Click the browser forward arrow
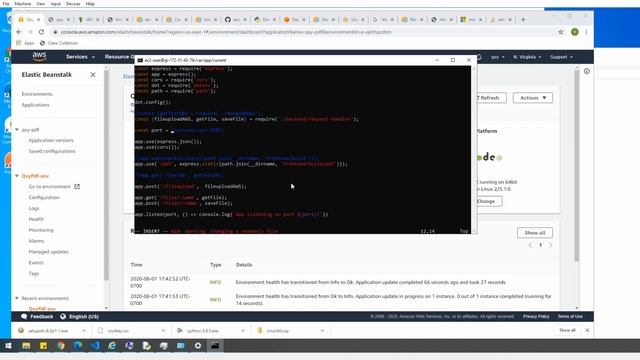640x360 pixels. click(x=30, y=32)
